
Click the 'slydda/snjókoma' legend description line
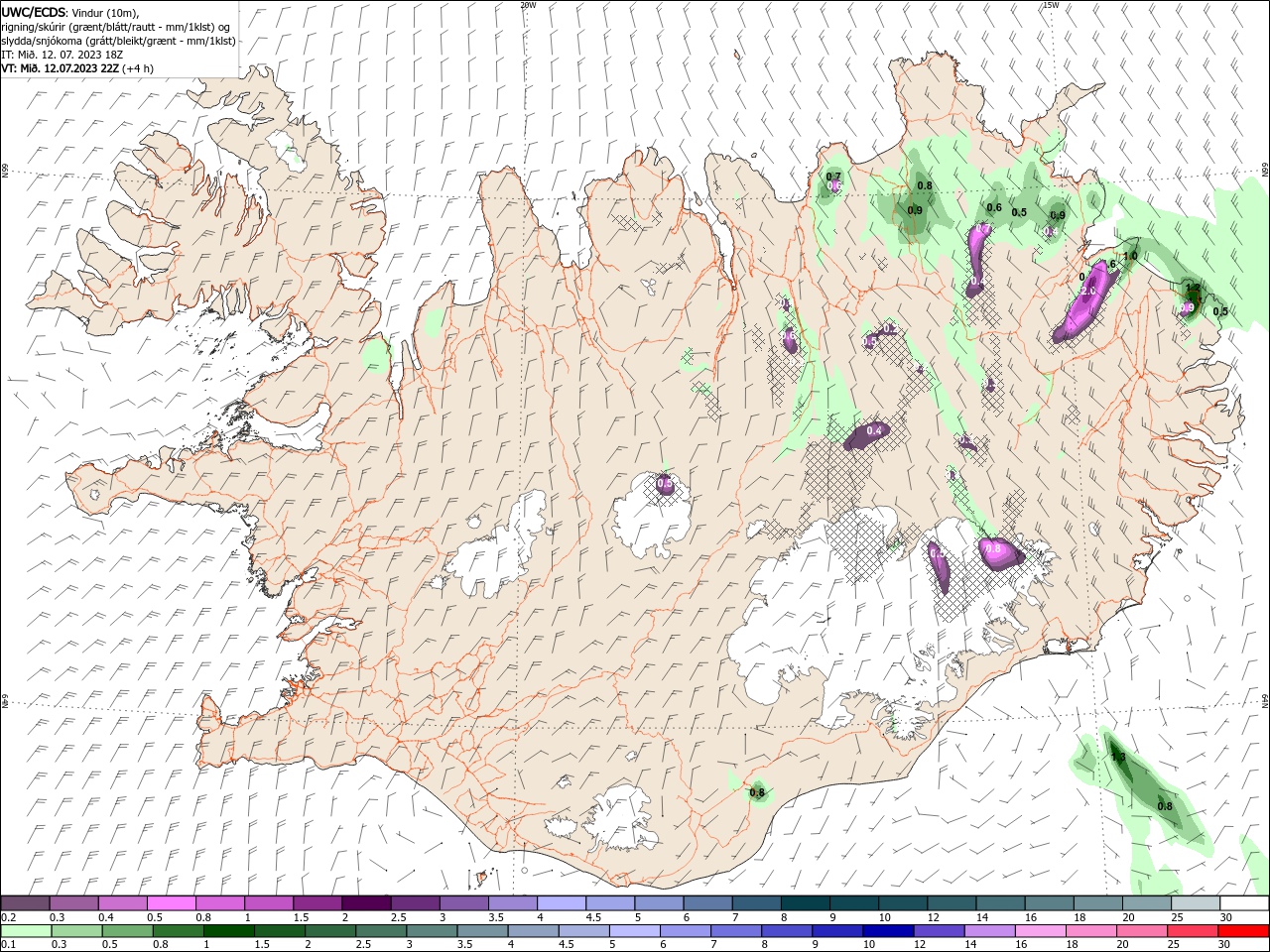(118, 41)
